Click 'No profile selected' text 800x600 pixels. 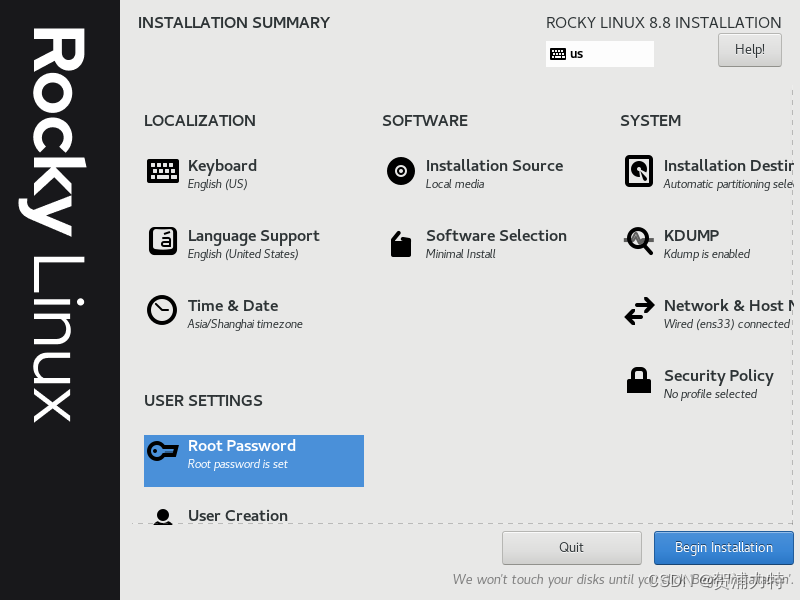coord(710,394)
